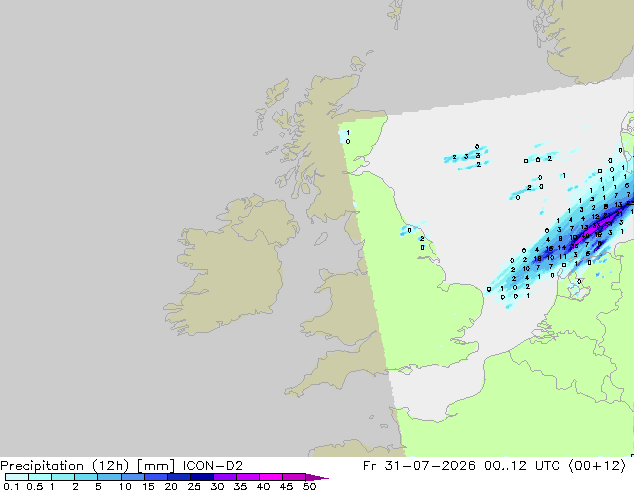634x490 pixels.
Task: Click the 0.1–0.5 mm legend color box
Action: [17, 477]
